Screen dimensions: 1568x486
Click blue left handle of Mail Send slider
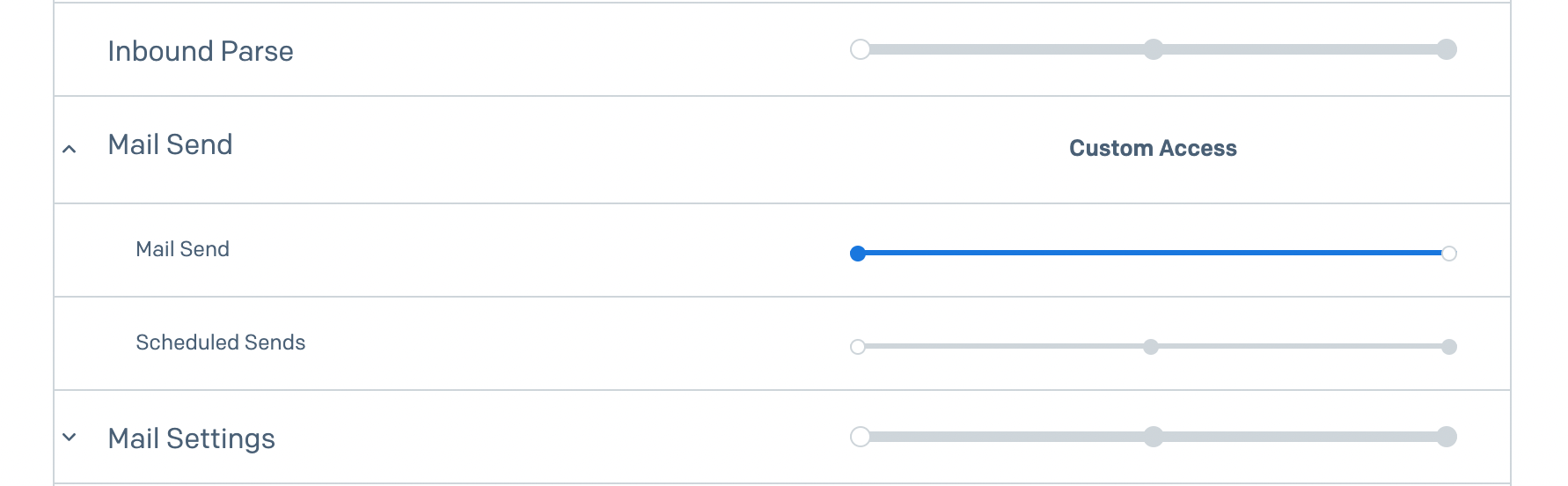click(x=858, y=254)
